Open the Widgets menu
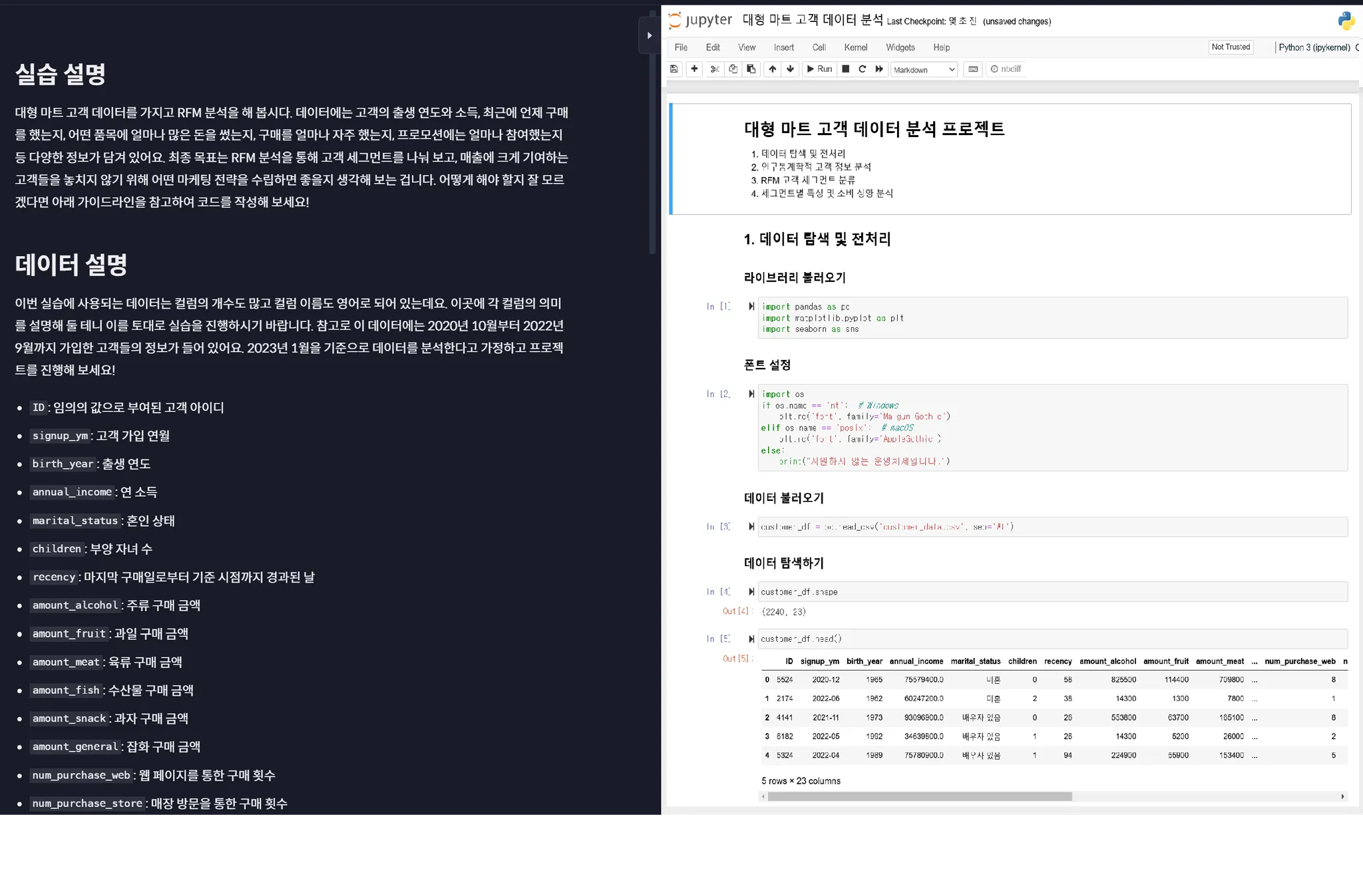This screenshot has width=1363, height=896. pyautogui.click(x=900, y=47)
